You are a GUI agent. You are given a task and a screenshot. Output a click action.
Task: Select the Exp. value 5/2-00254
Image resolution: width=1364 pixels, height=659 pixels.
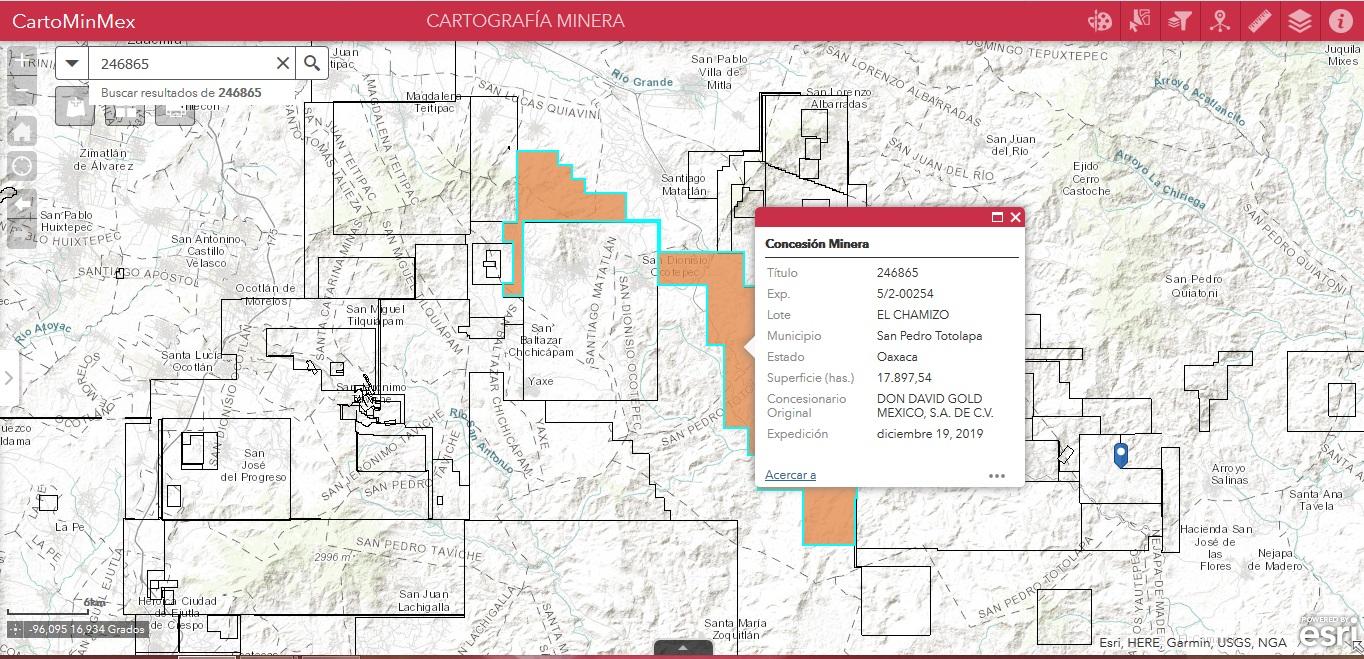pos(905,294)
